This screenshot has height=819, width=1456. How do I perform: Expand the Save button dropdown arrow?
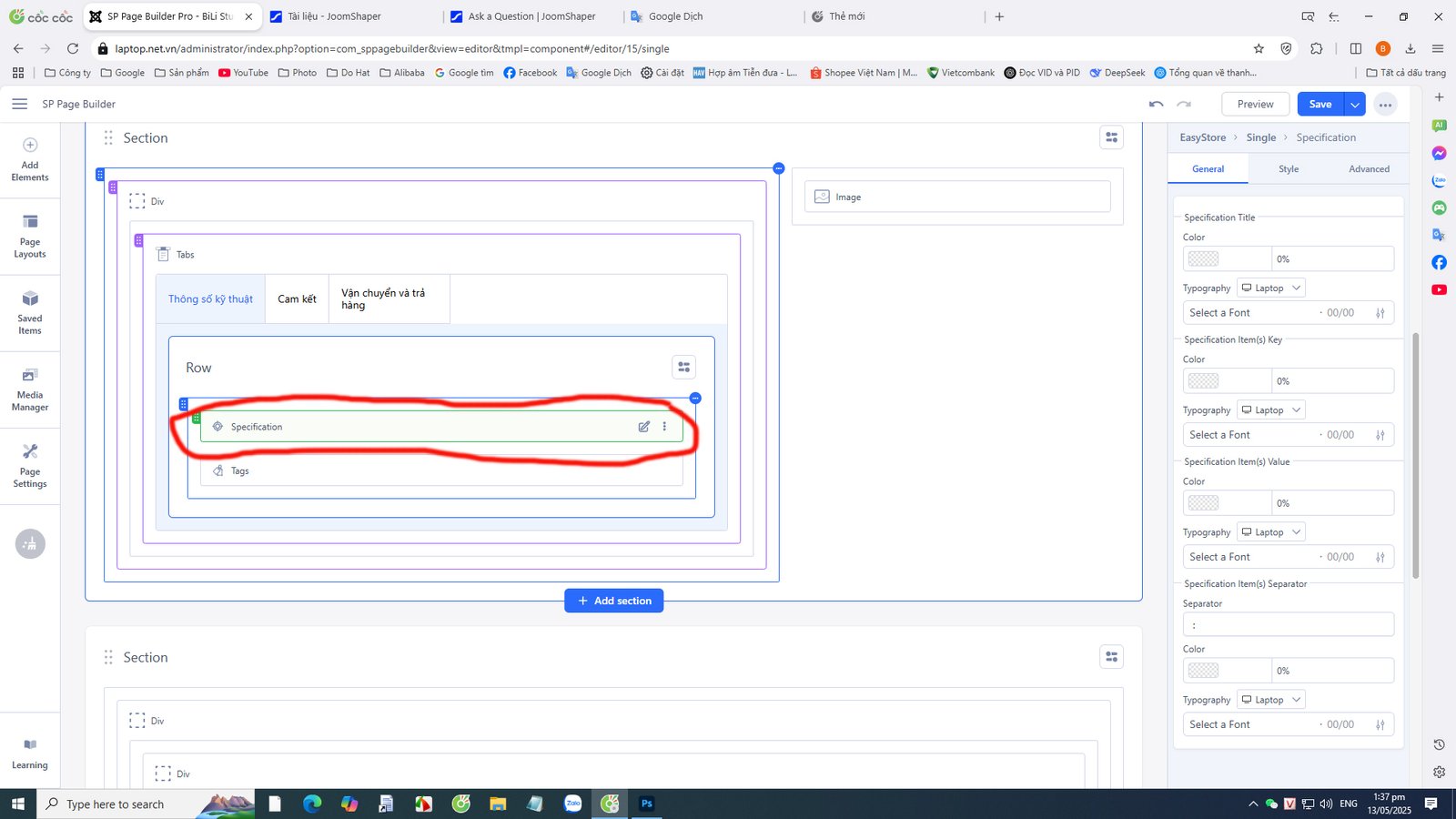pyautogui.click(x=1355, y=105)
